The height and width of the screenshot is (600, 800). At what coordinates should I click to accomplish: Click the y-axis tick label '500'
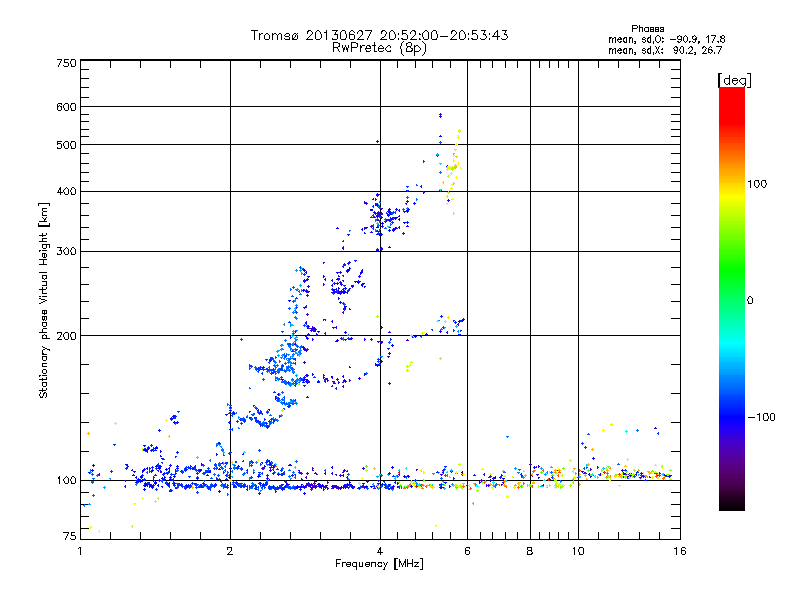(x=67, y=145)
